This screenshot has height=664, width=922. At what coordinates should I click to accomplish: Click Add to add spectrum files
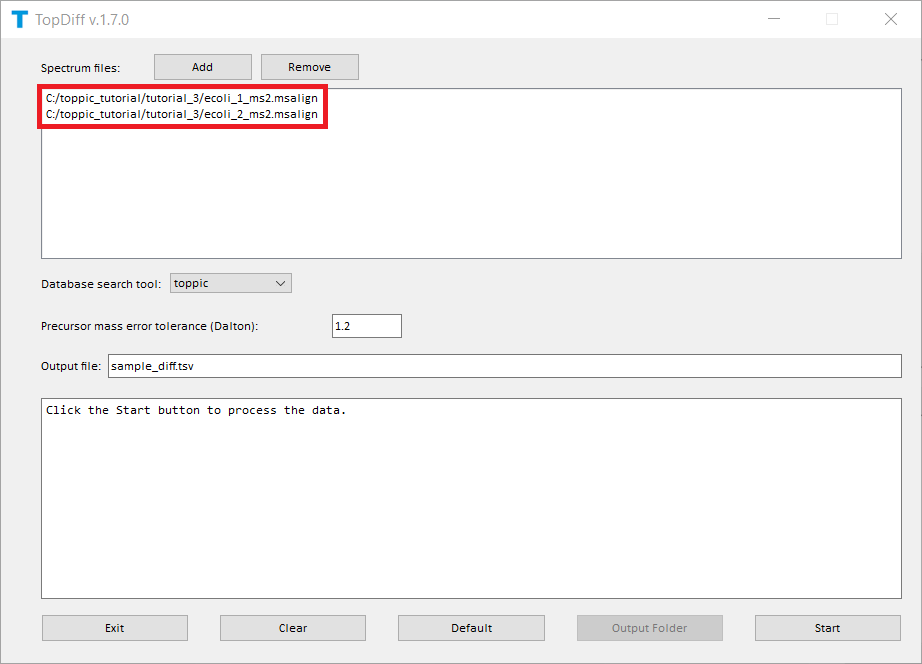(x=202, y=67)
